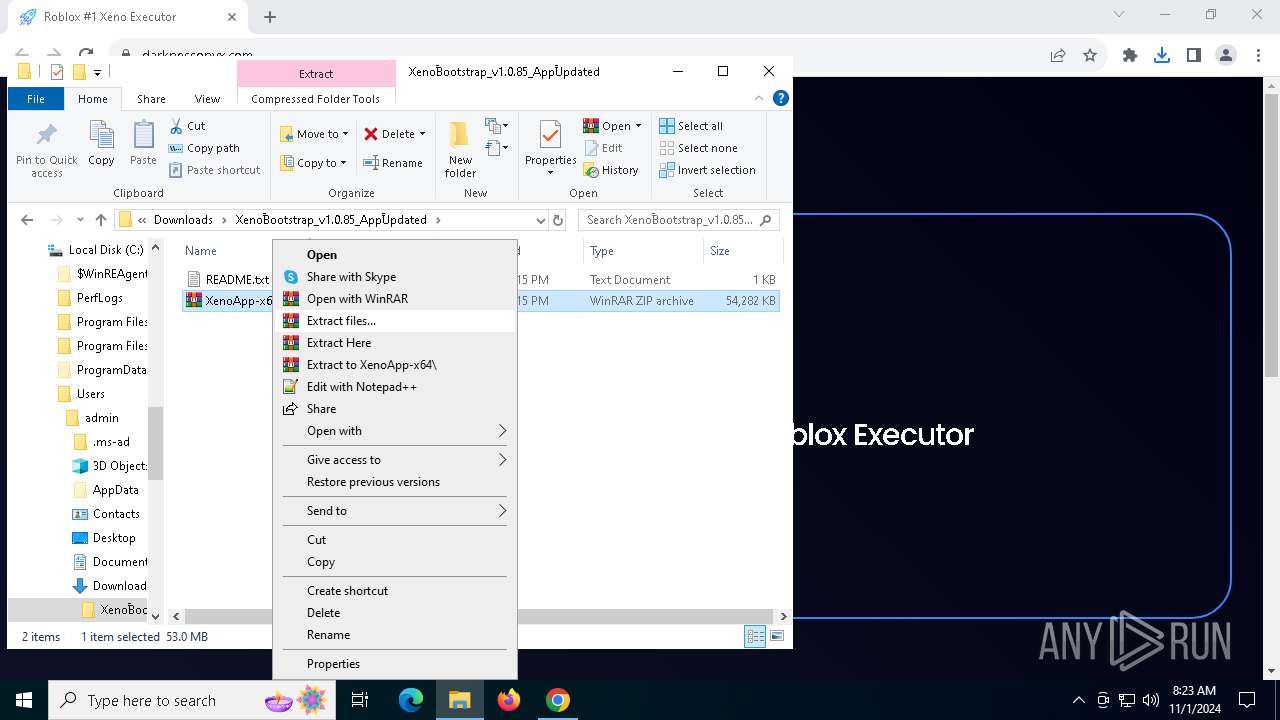
Task: Open the Copy to dropdown
Action: coord(314,163)
